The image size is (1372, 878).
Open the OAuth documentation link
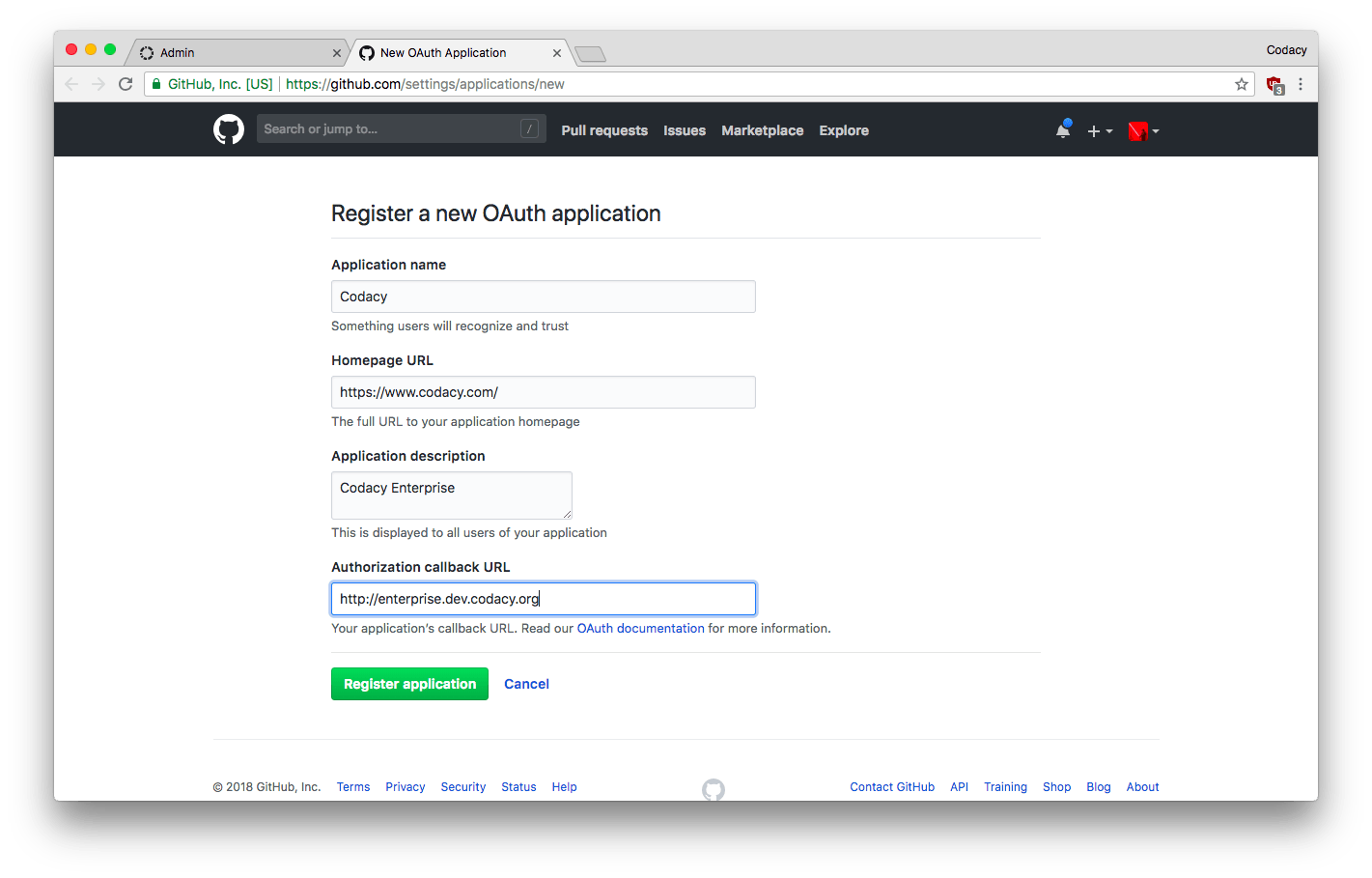pyautogui.click(x=641, y=628)
